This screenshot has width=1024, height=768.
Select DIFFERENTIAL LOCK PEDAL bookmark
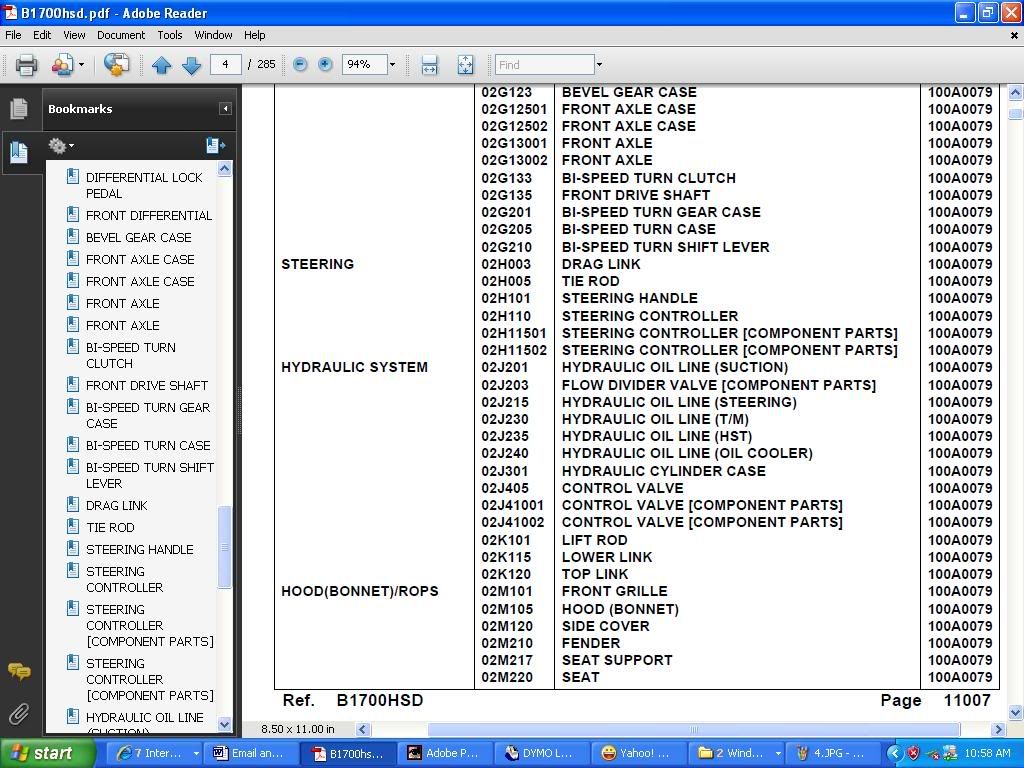[144, 185]
